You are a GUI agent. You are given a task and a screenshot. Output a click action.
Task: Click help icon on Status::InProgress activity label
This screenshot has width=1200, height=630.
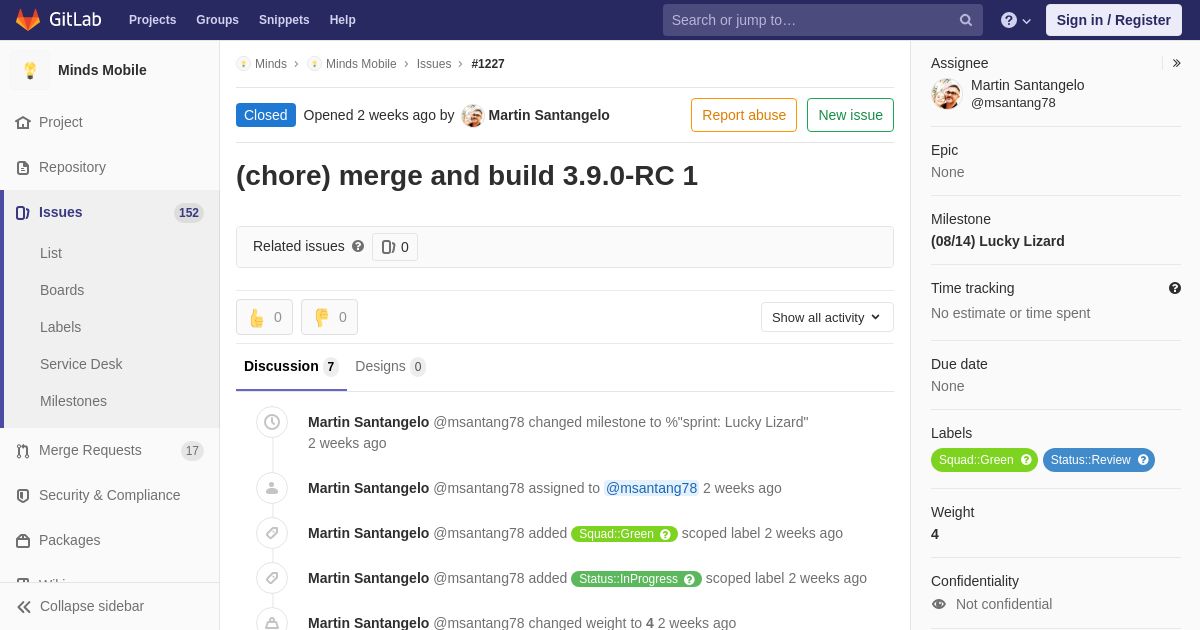pos(689,579)
